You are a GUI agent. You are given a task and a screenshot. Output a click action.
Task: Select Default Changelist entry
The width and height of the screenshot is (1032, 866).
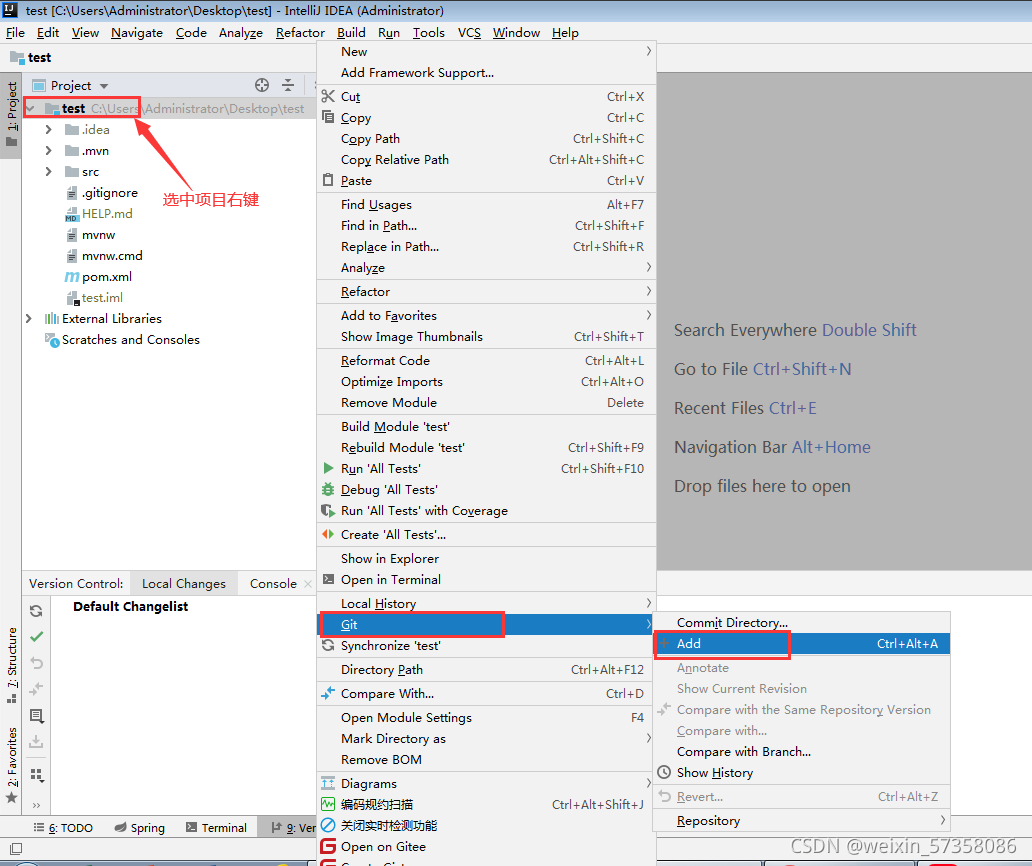click(130, 607)
